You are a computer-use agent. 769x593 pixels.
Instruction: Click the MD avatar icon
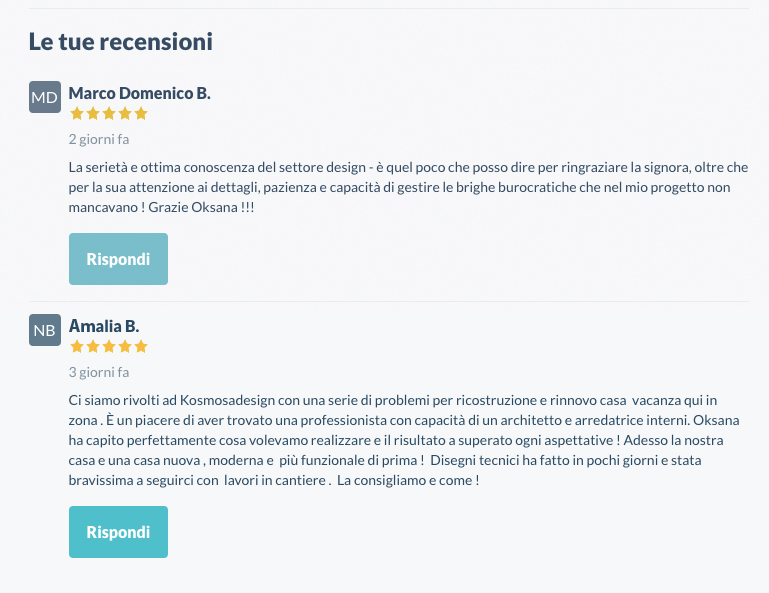(x=45, y=97)
